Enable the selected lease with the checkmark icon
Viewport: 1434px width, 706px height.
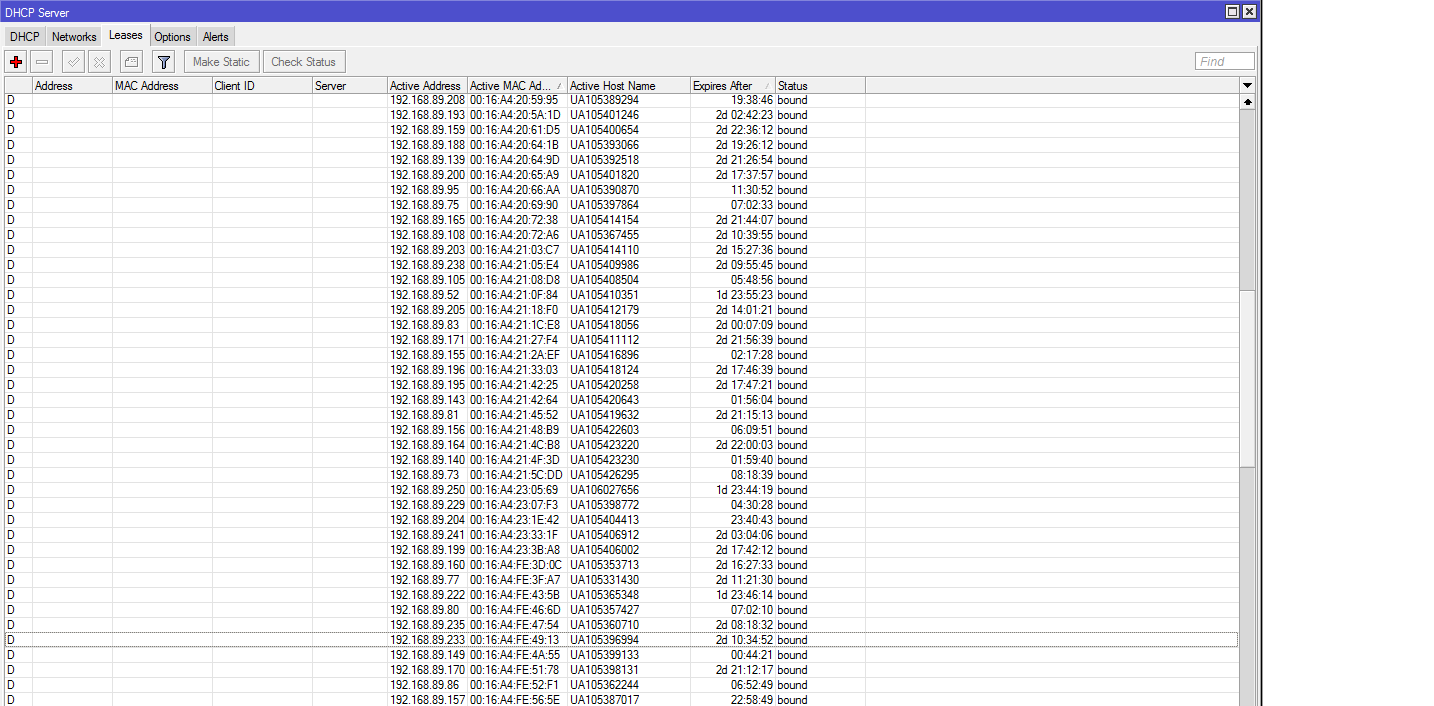[x=71, y=61]
